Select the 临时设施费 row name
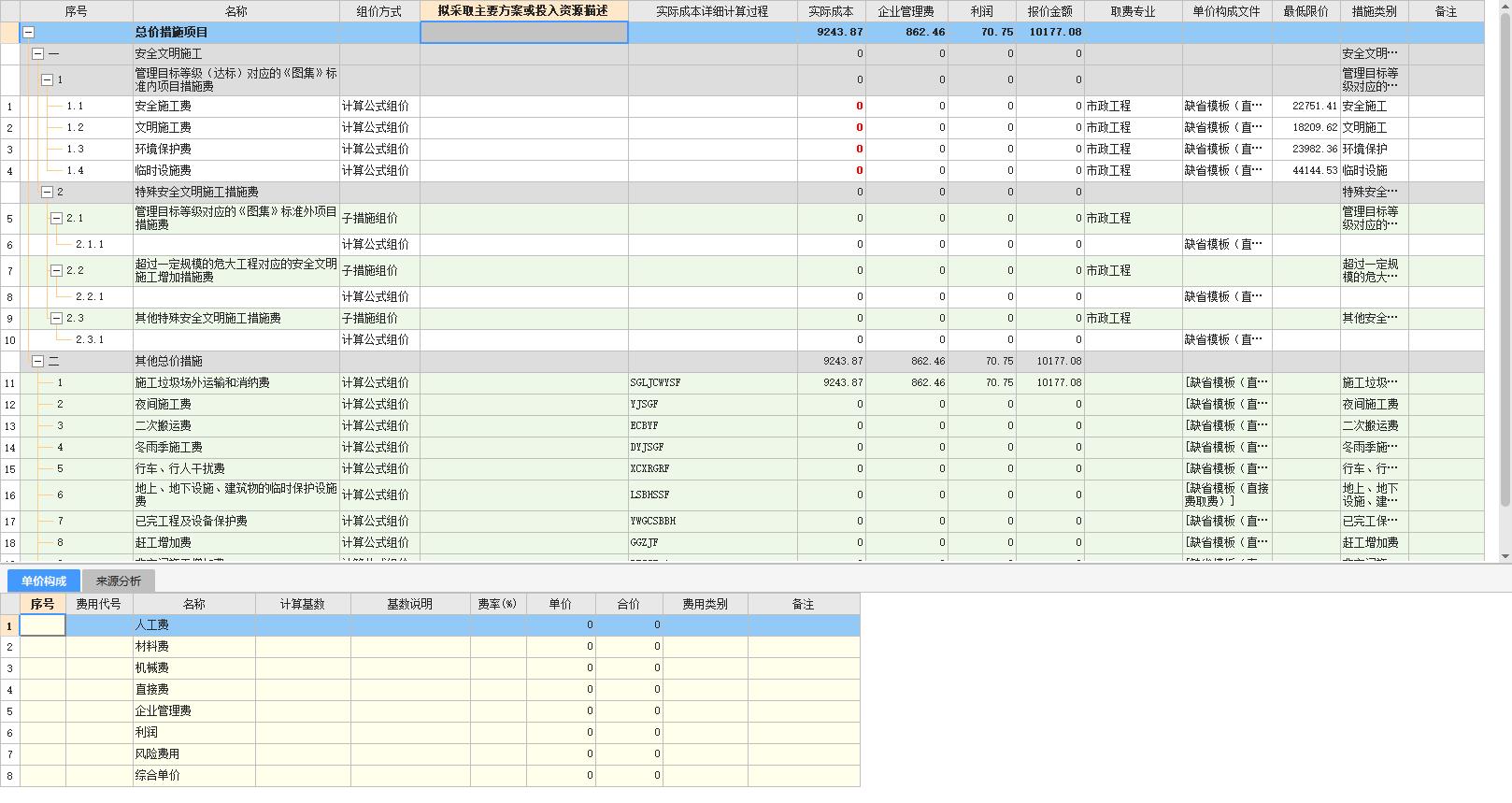Viewport: 1512px width, 803px height. 164,171
